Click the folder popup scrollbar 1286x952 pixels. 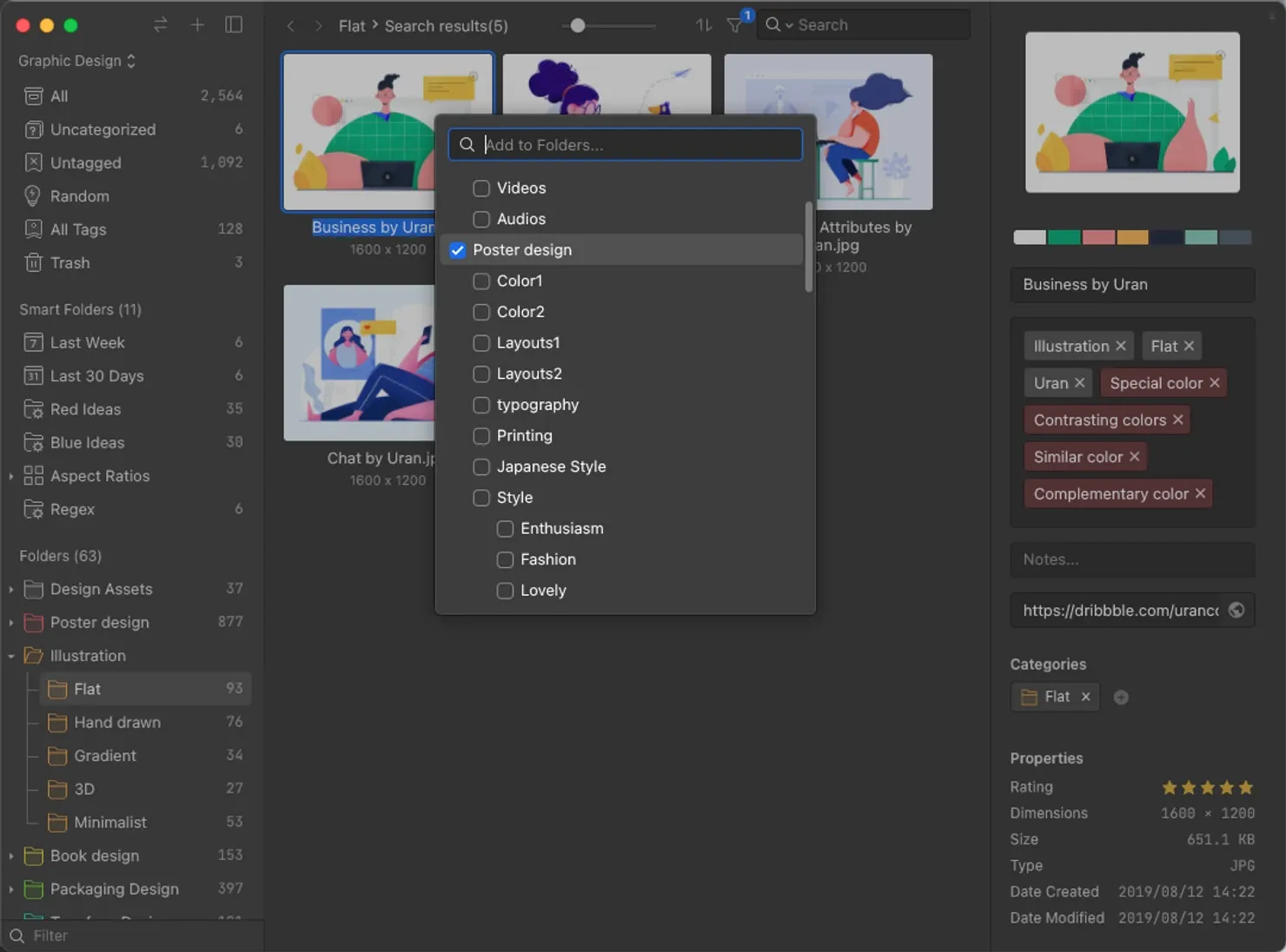809,248
